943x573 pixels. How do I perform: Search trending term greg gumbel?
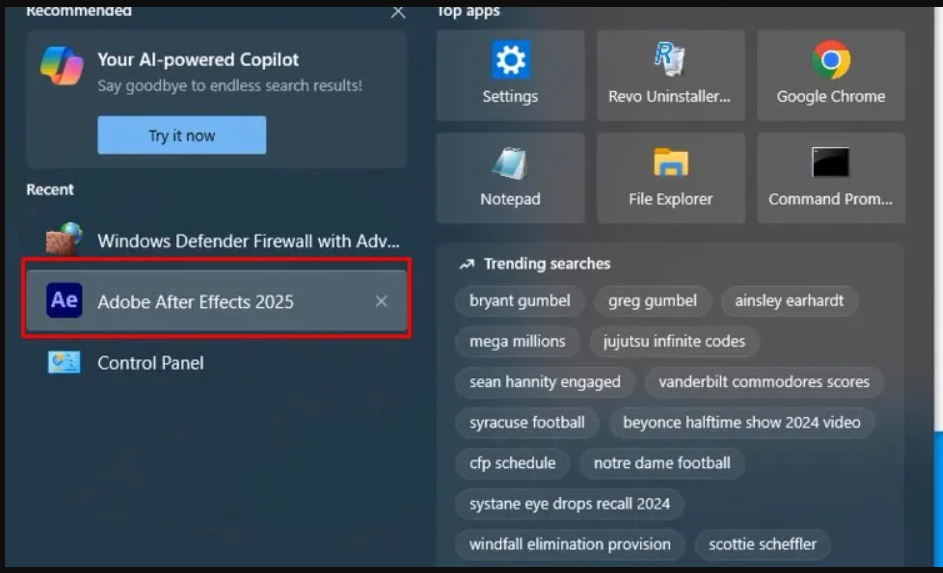pos(653,301)
